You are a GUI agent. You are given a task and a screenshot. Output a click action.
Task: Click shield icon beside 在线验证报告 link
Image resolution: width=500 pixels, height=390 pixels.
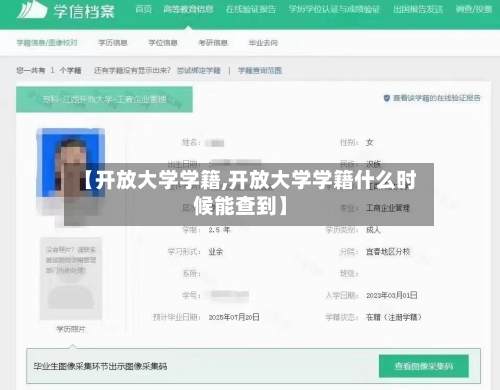(387, 98)
